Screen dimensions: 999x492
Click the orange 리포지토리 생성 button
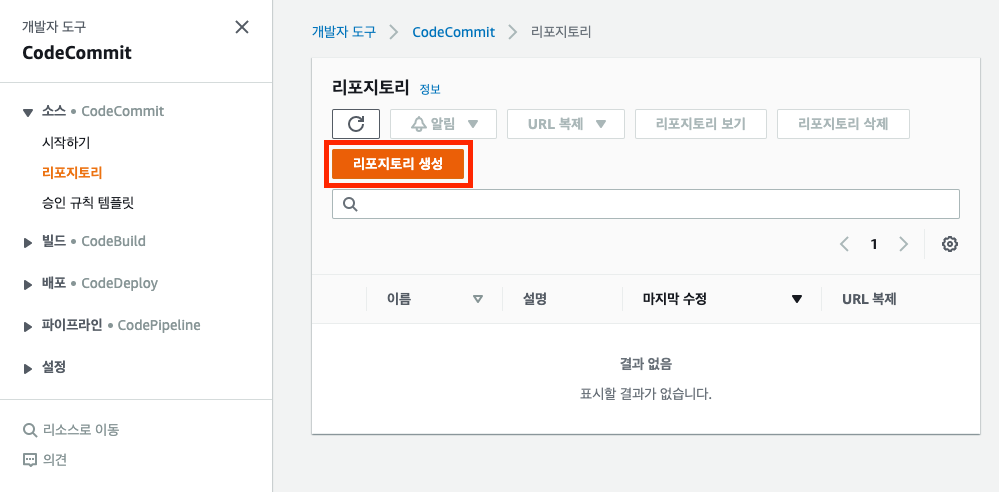[398, 164]
